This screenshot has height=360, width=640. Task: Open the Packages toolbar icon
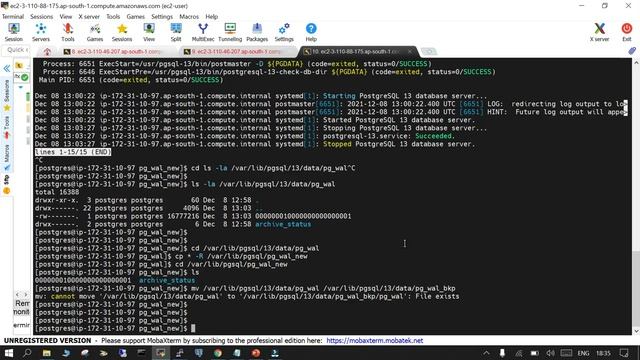point(257,32)
